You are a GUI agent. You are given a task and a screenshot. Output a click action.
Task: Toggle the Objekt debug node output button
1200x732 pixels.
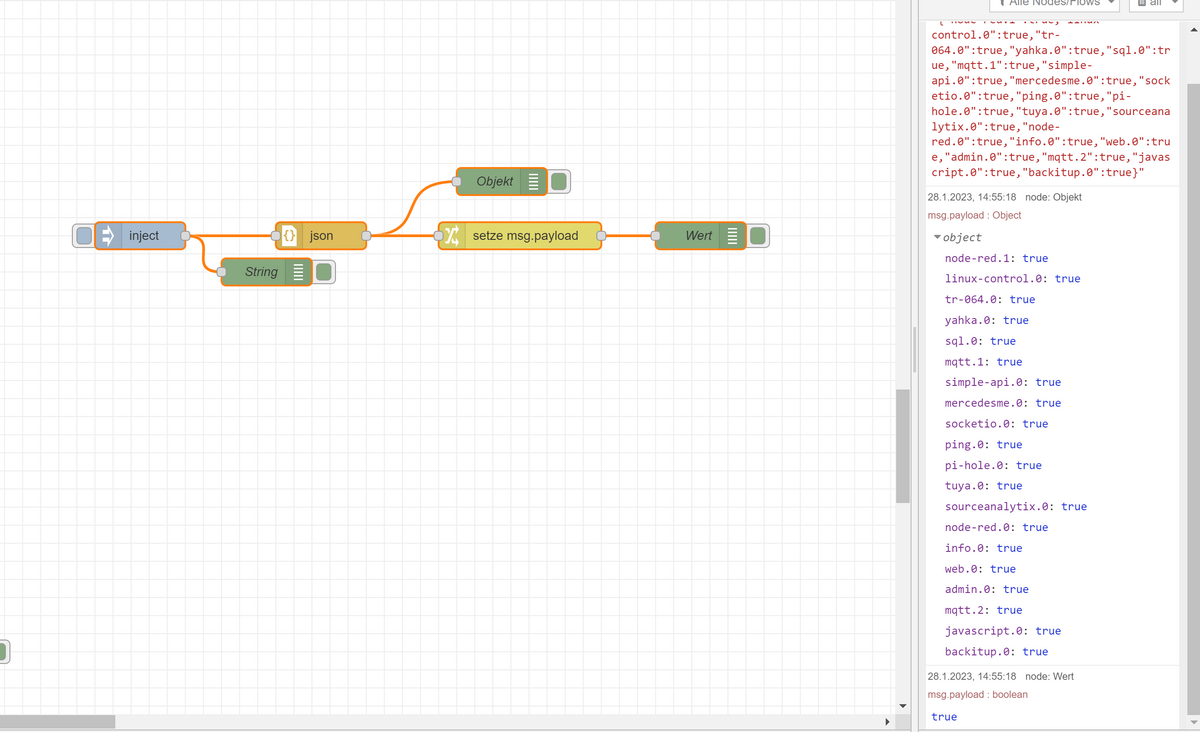(x=559, y=182)
